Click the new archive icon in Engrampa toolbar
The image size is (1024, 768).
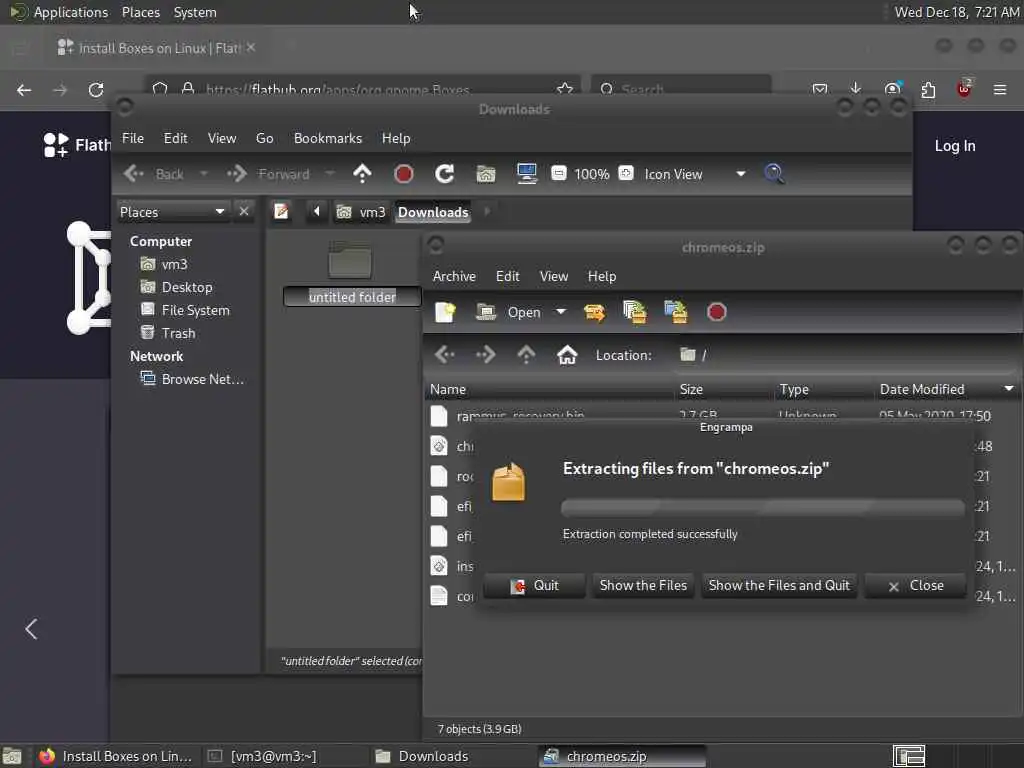[445, 312]
